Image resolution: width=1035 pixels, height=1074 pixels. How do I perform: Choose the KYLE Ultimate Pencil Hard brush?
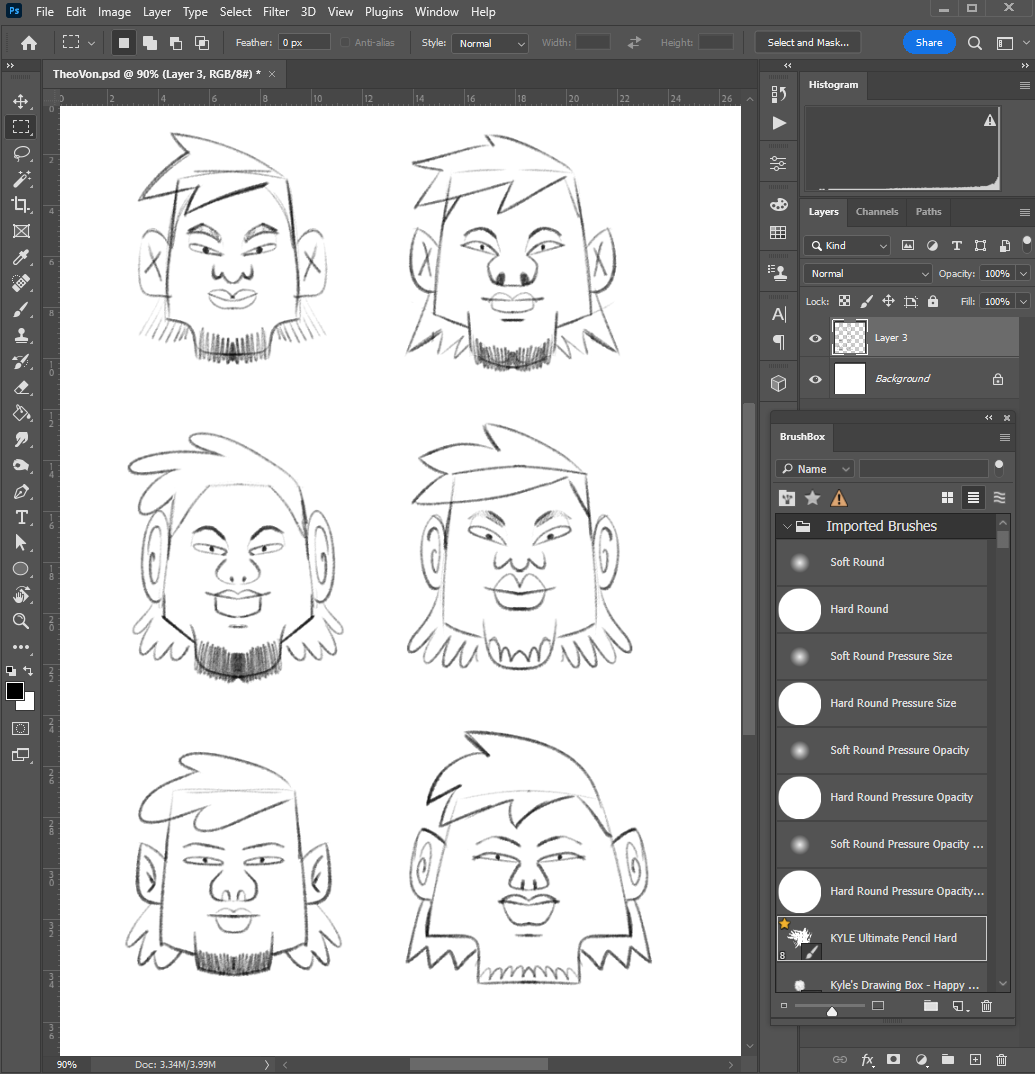tap(881, 938)
